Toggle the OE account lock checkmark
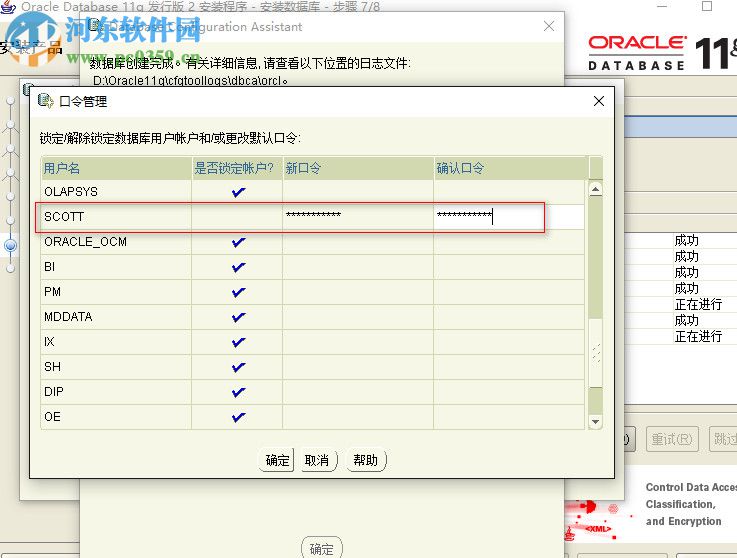737x558 pixels. 238,417
